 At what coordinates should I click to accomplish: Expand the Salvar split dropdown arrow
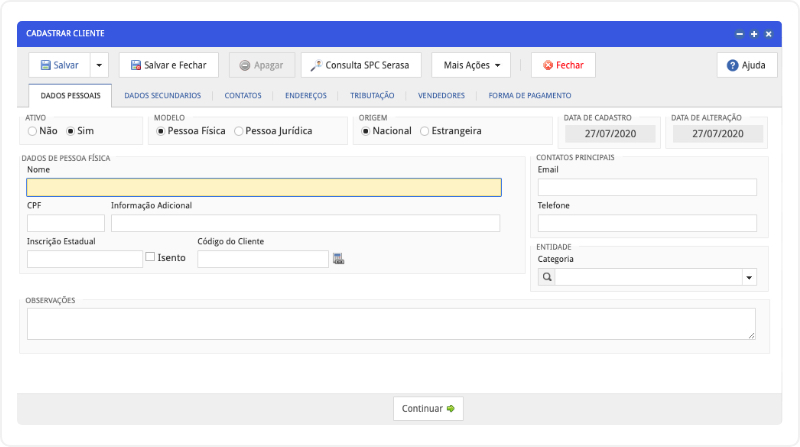click(x=99, y=65)
